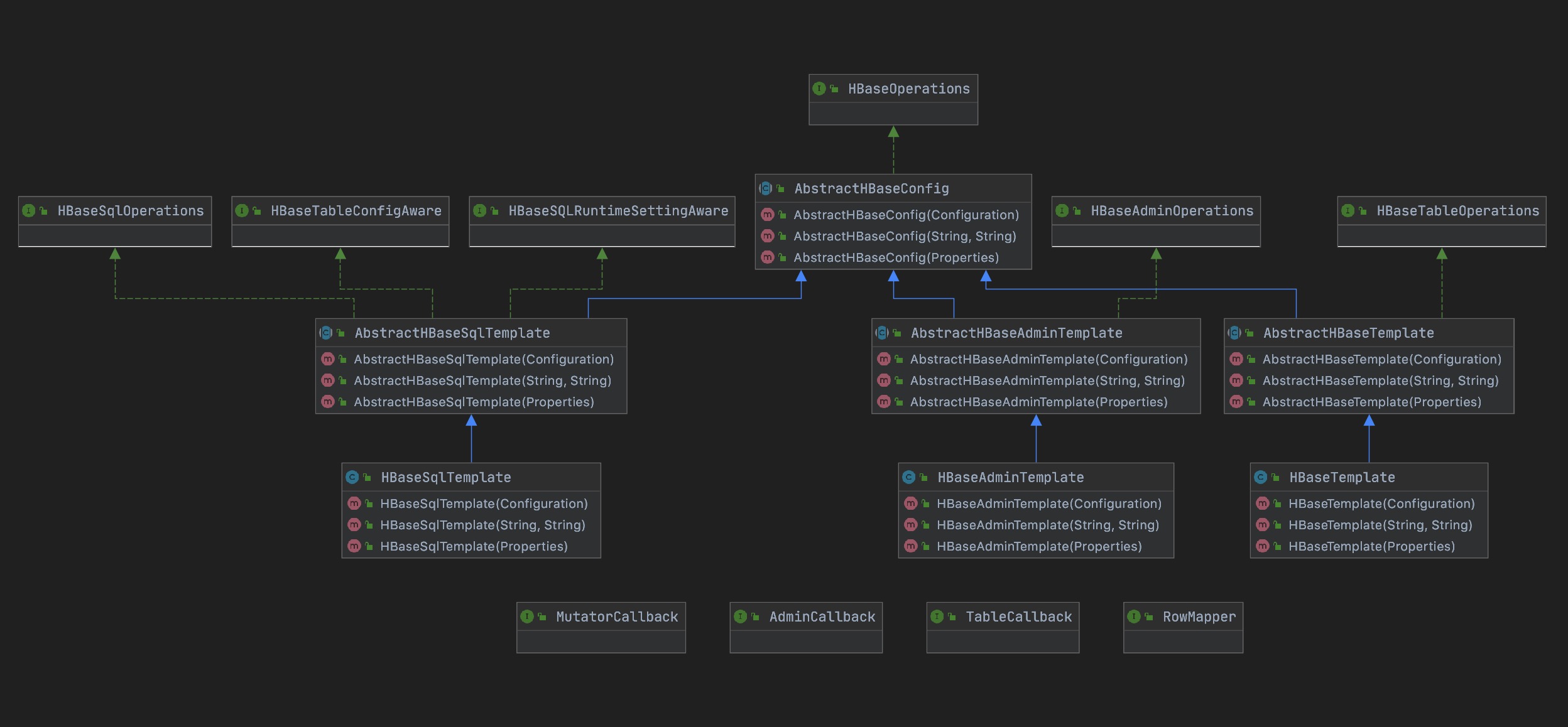Select HBaseAdminTemplate(String, String) constructor
1568x727 pixels.
click(x=1047, y=525)
